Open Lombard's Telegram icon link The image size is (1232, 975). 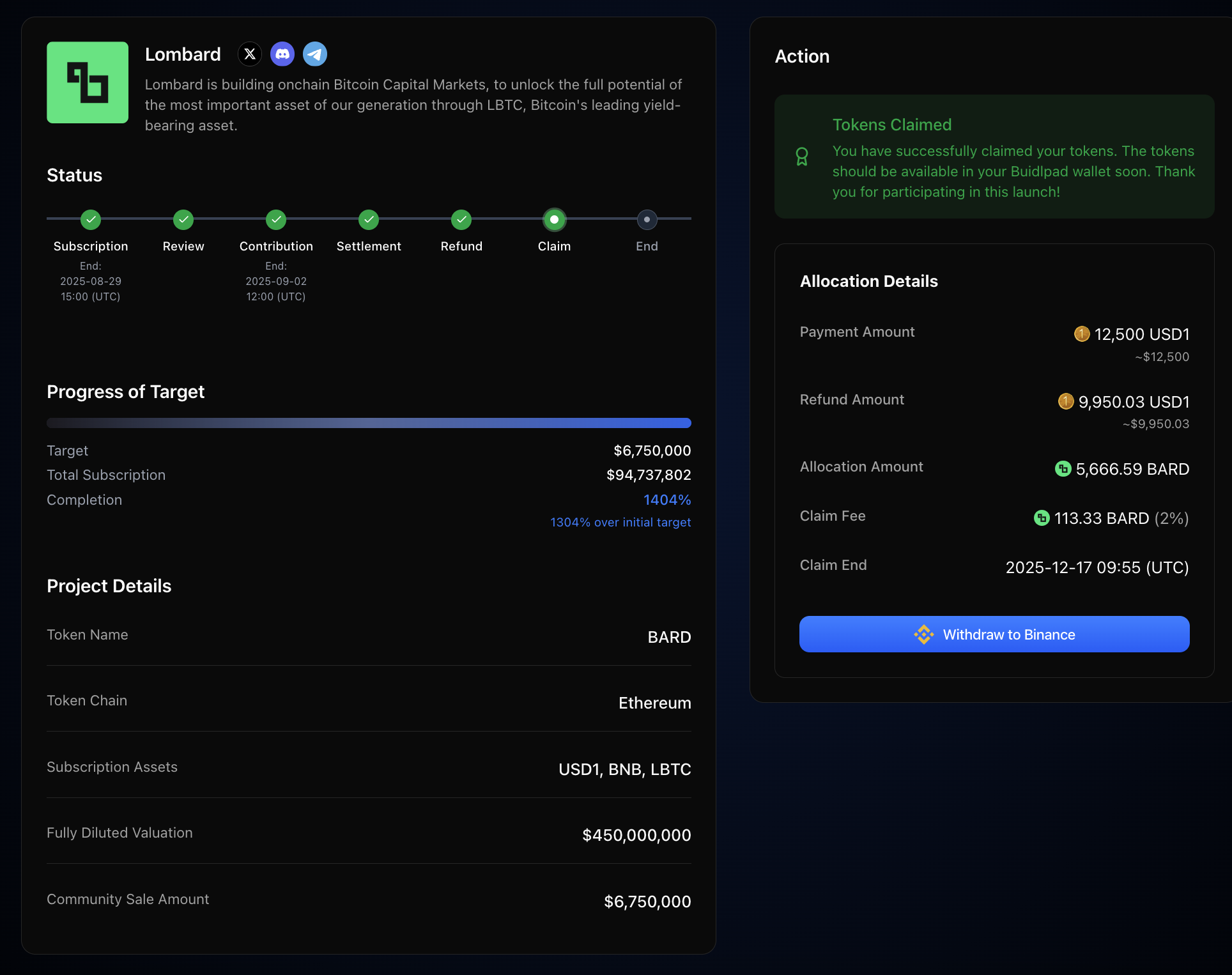coord(315,54)
